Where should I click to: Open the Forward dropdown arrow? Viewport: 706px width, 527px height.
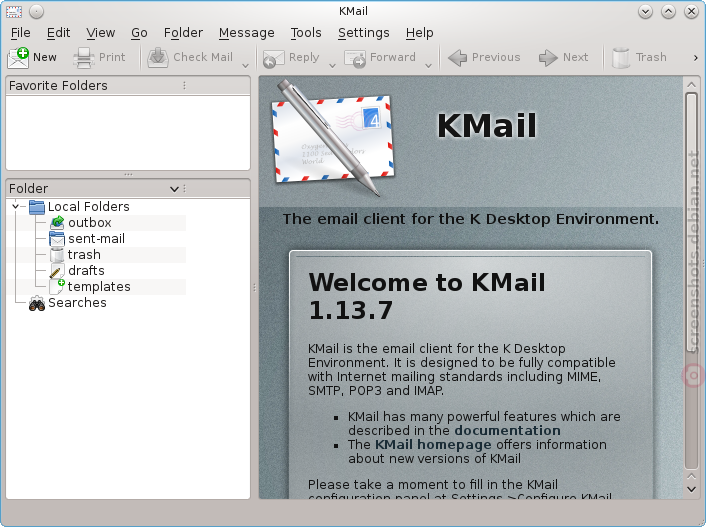click(428, 66)
